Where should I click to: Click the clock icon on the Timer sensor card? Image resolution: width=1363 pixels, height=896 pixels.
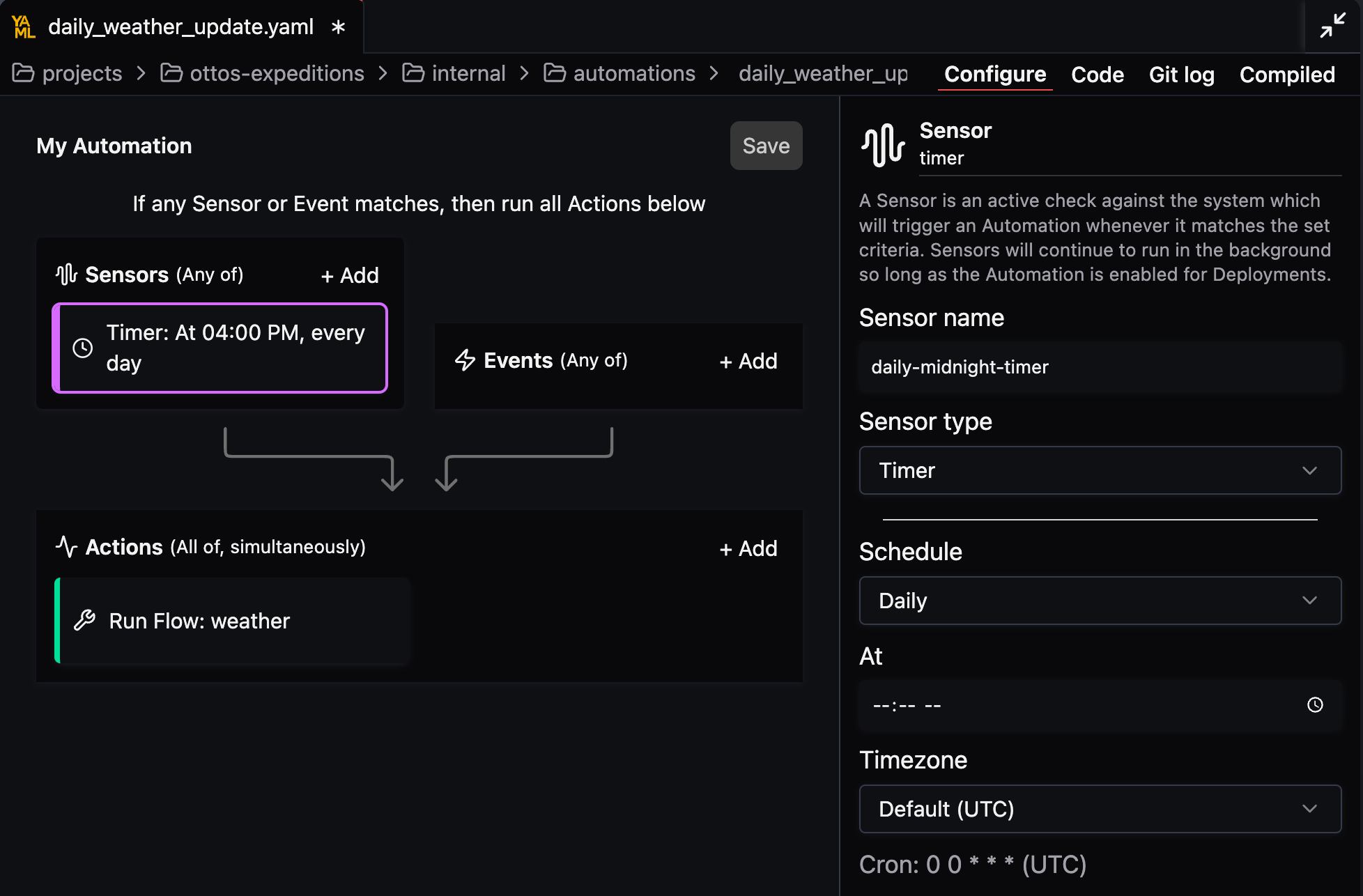click(x=83, y=348)
